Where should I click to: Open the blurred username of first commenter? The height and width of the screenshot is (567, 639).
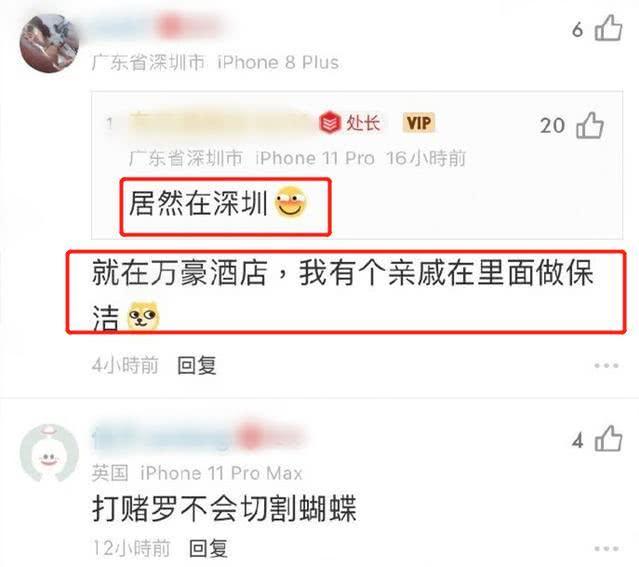[x=157, y=27]
